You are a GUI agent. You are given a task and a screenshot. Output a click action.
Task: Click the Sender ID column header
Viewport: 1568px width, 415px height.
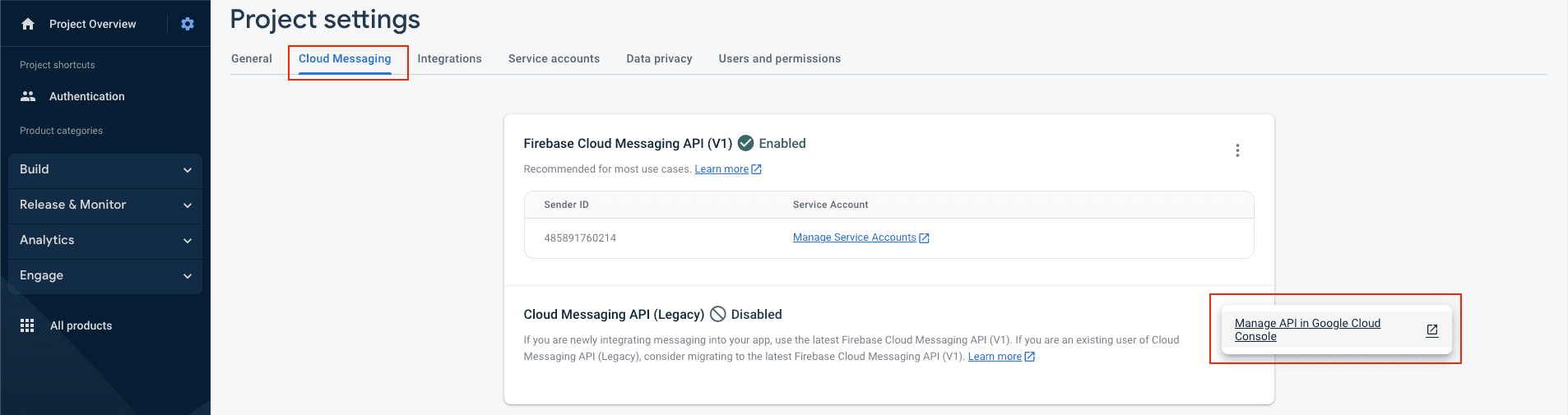pyautogui.click(x=566, y=205)
